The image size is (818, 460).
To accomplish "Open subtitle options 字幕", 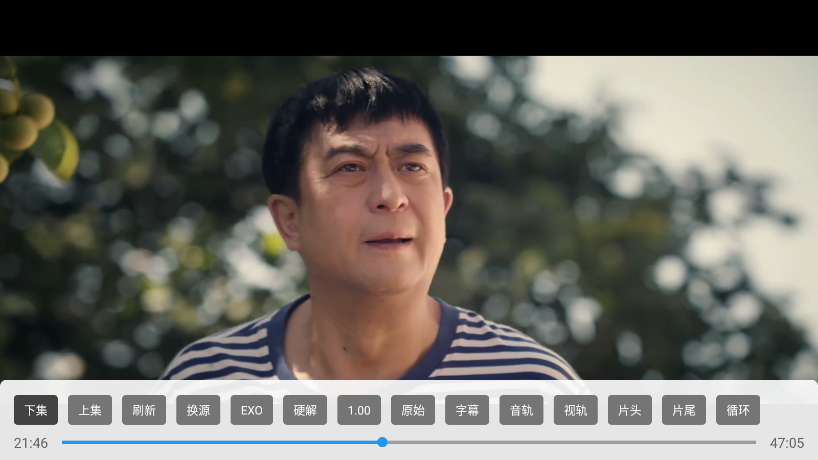I will (467, 410).
